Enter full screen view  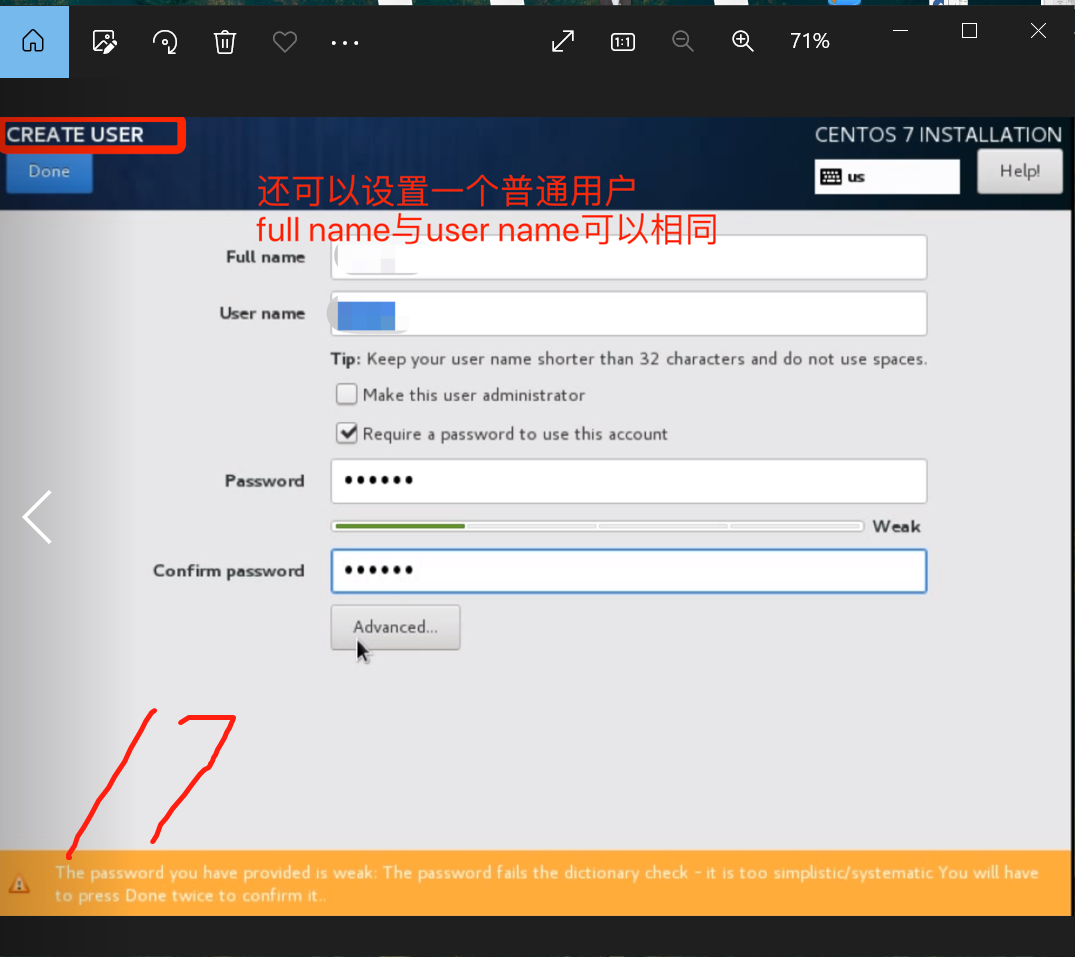[x=563, y=41]
